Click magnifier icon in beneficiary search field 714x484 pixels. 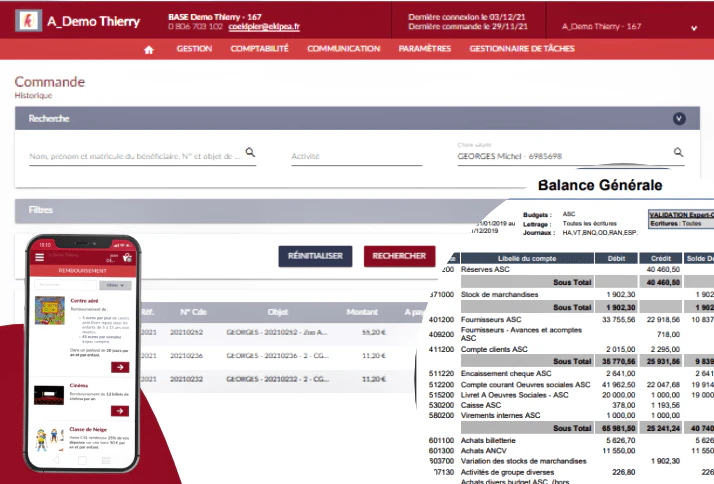(x=250, y=152)
